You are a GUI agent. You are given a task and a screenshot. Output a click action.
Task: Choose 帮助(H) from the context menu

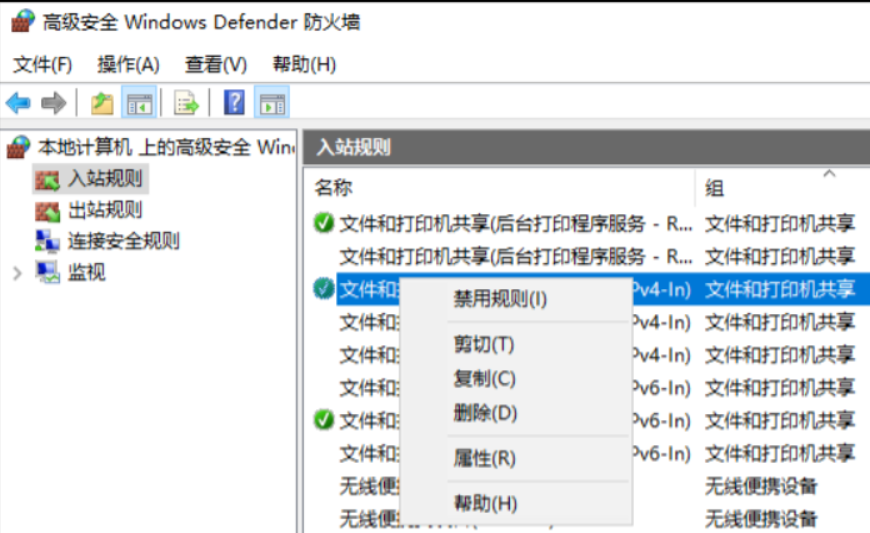pos(485,504)
